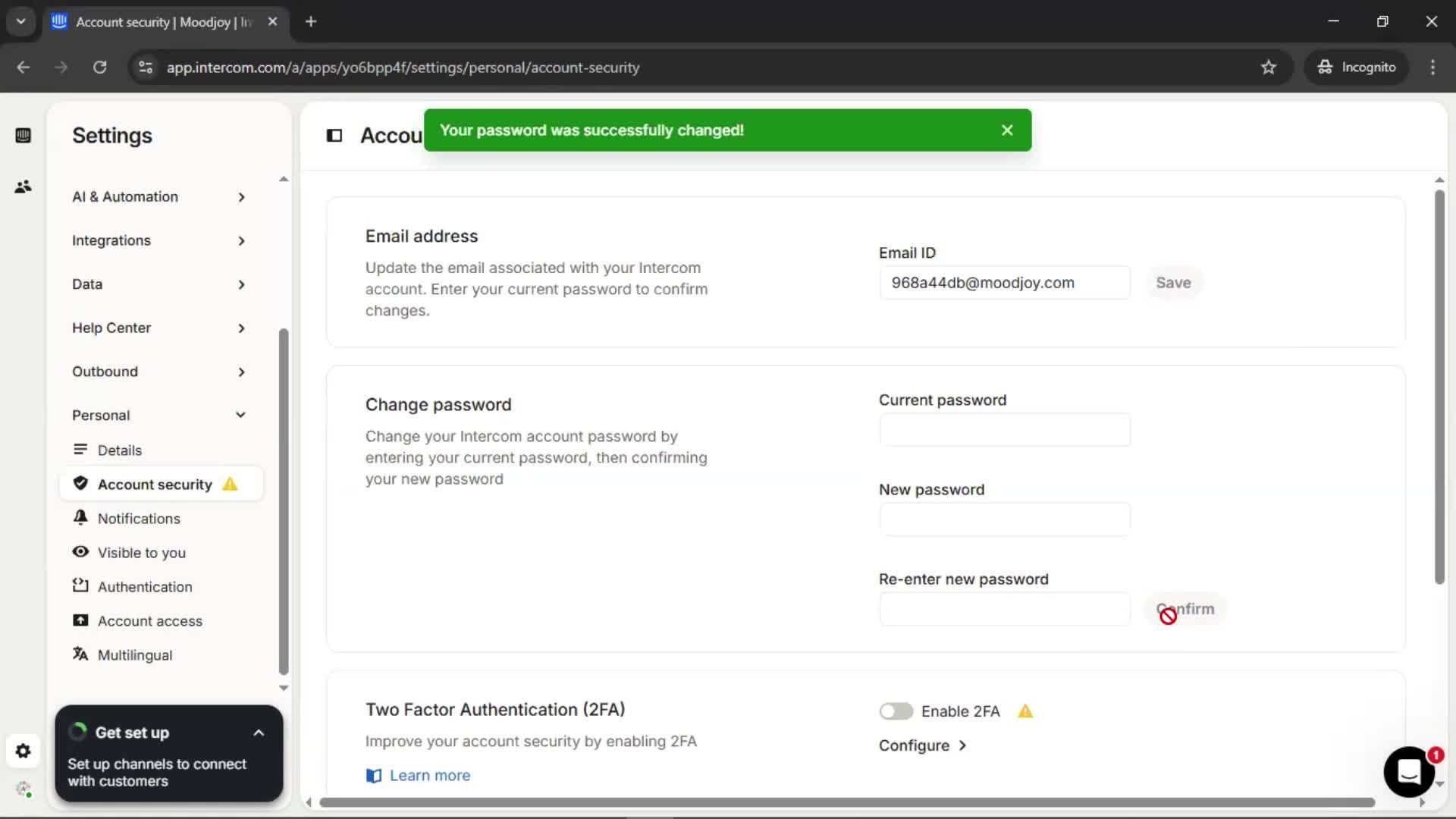Click the main content vertical scrollbar

(1439, 387)
